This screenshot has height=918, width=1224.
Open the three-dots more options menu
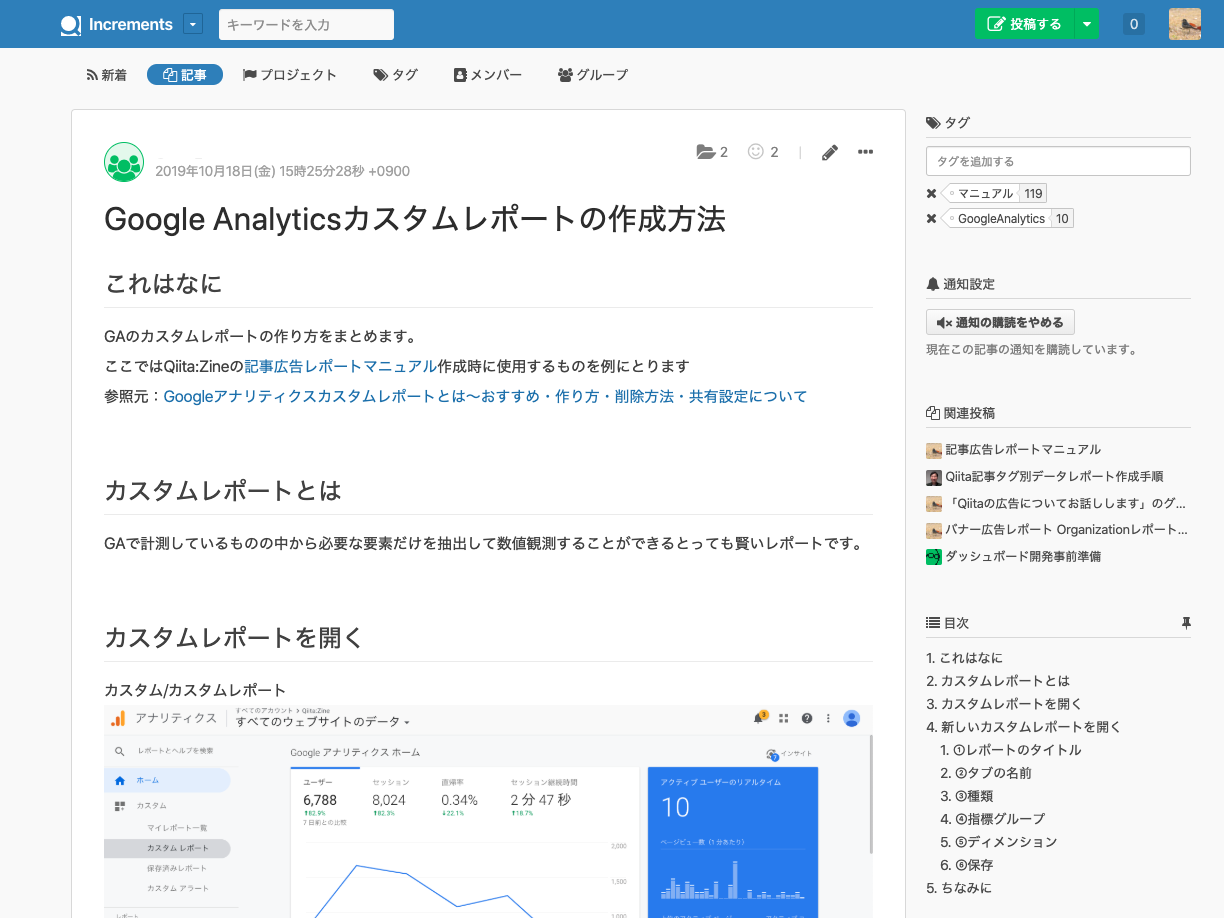coord(865,152)
